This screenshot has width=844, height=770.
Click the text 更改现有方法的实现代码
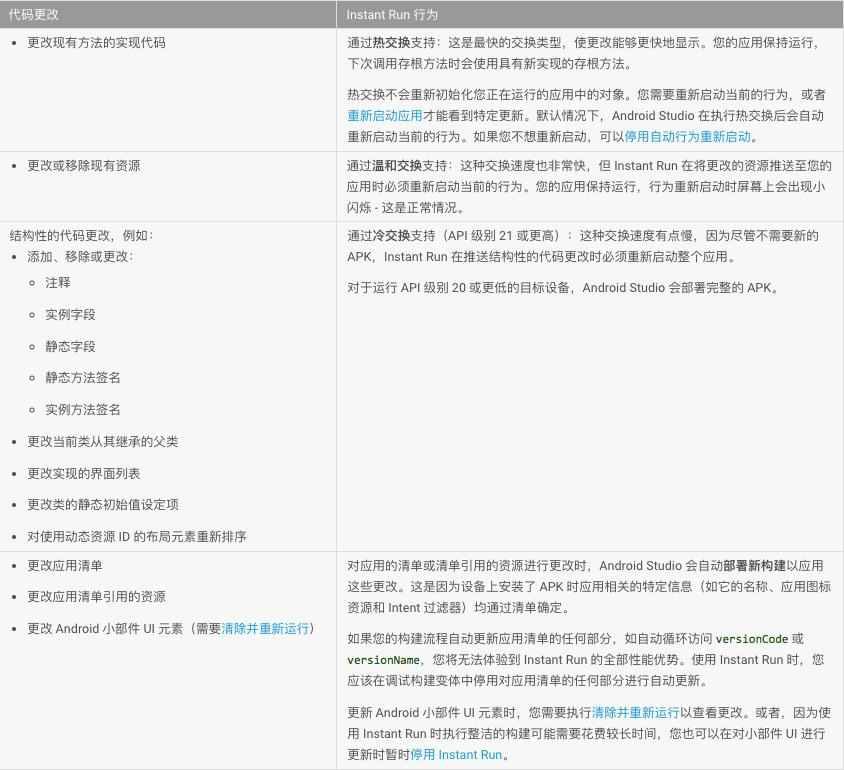(x=96, y=43)
